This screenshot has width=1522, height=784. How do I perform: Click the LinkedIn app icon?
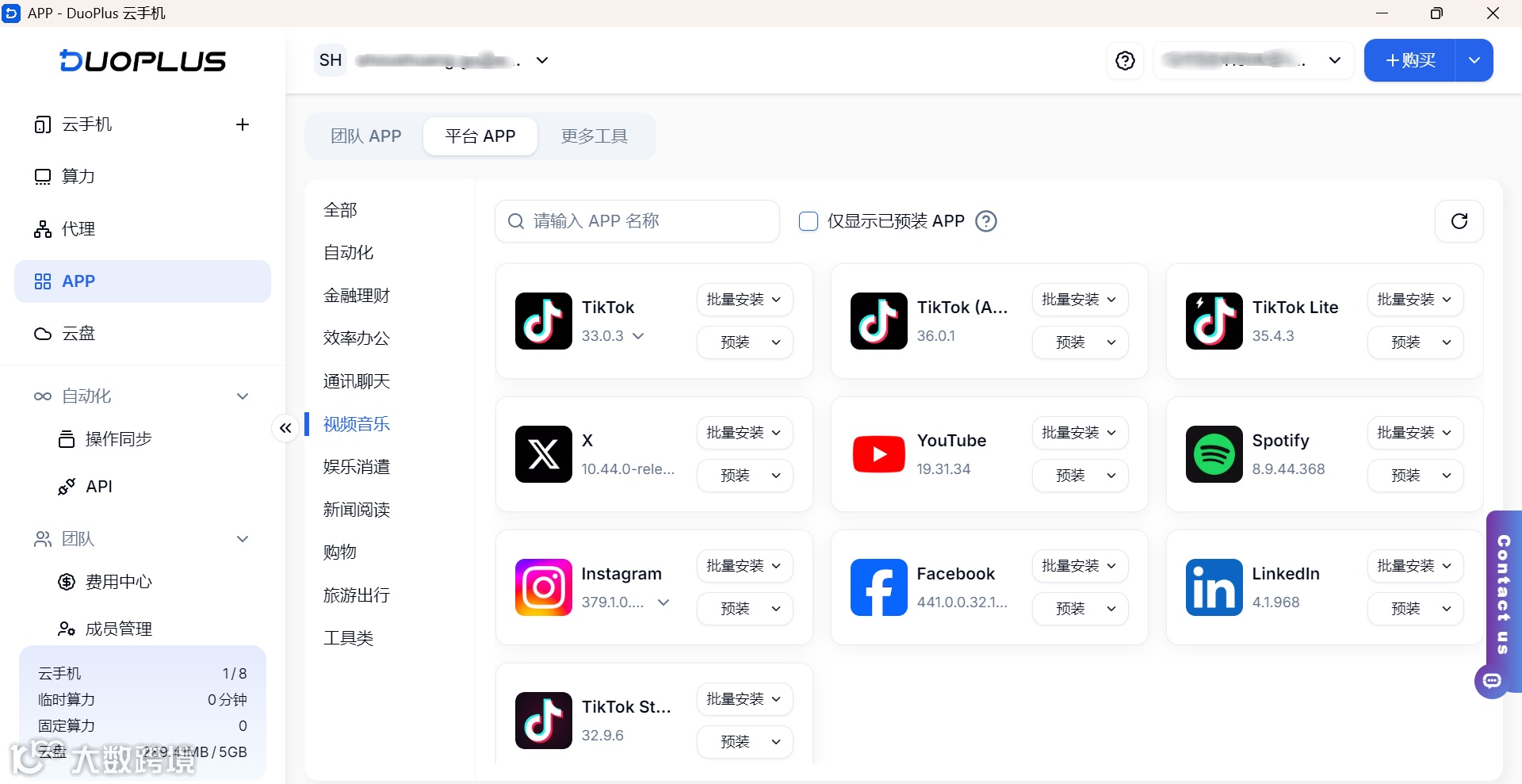point(1214,587)
